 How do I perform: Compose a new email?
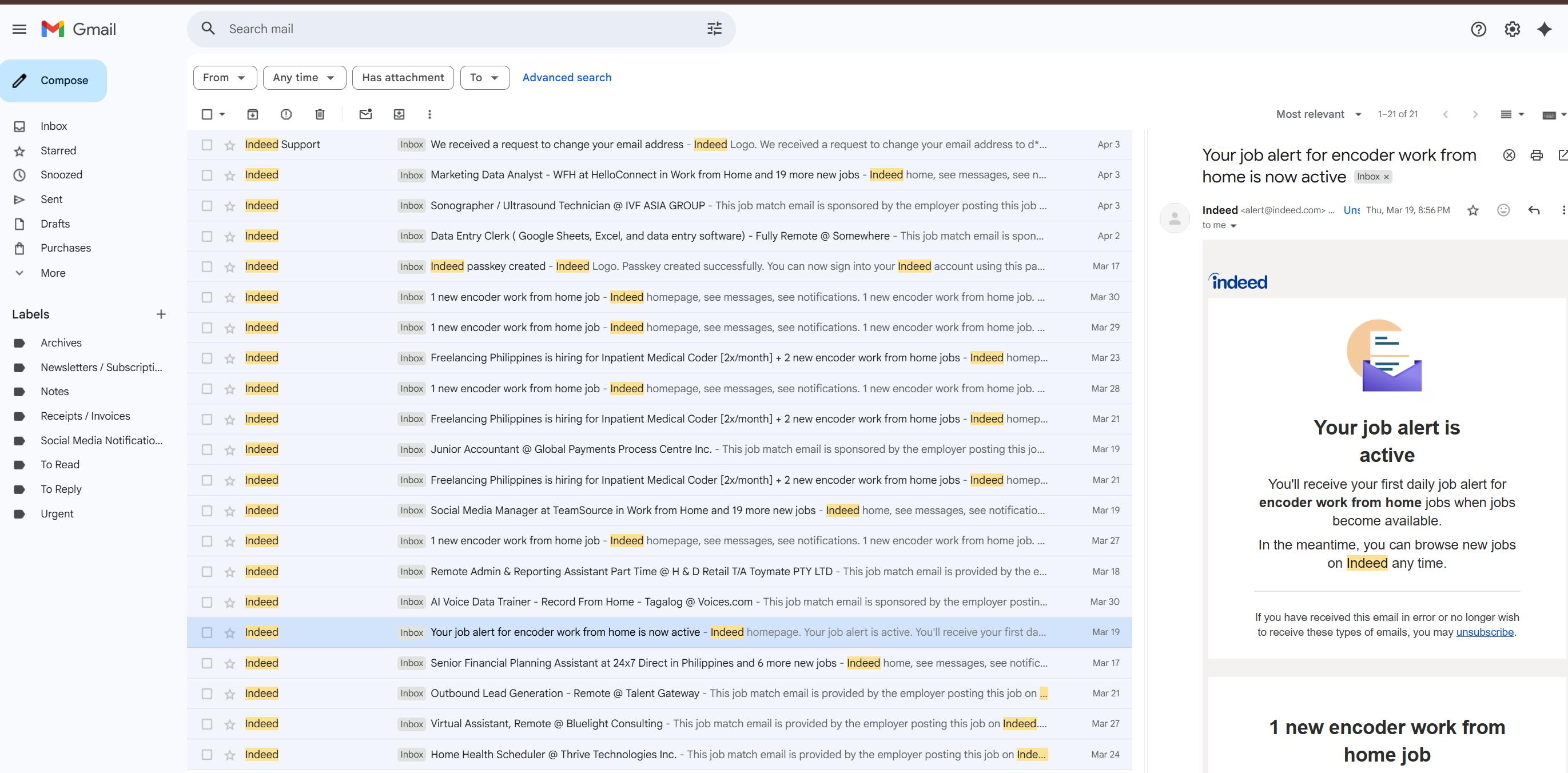pyautogui.click(x=54, y=81)
